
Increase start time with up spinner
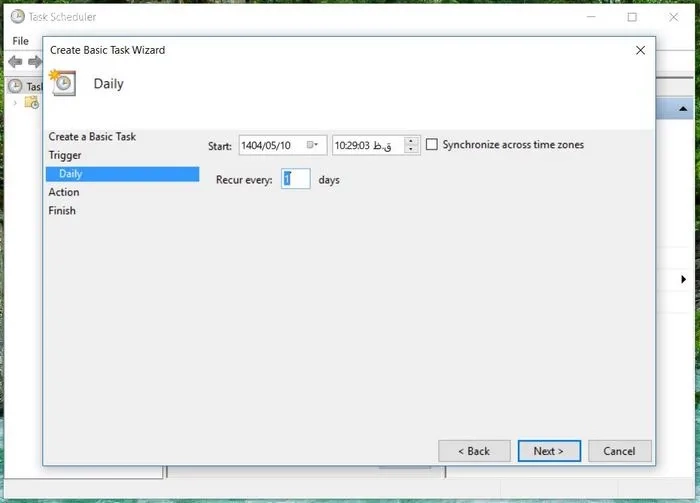pos(412,141)
